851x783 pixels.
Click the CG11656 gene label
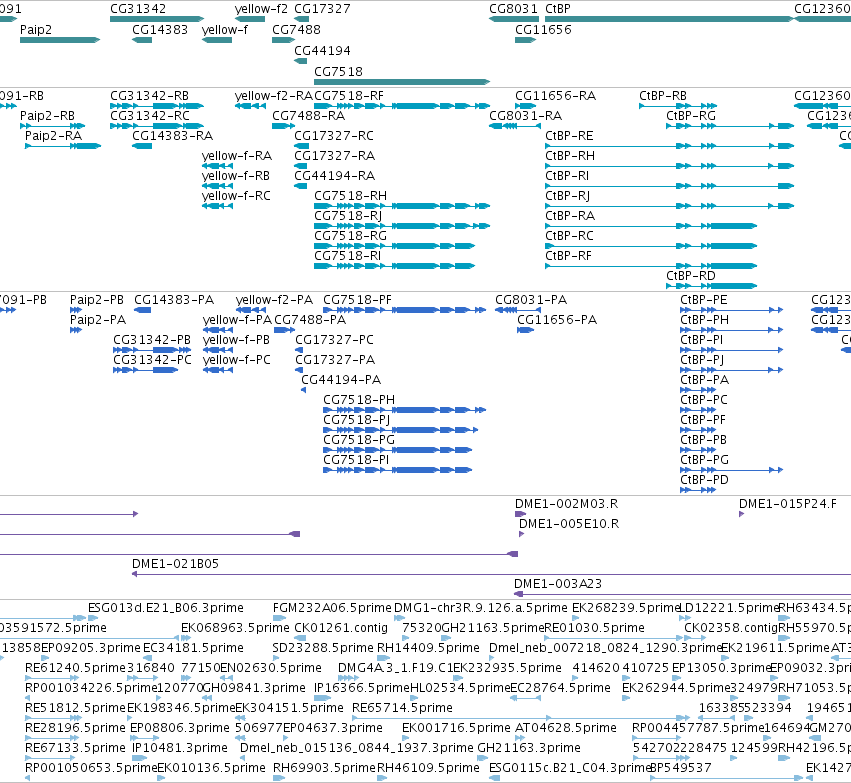coord(543,29)
